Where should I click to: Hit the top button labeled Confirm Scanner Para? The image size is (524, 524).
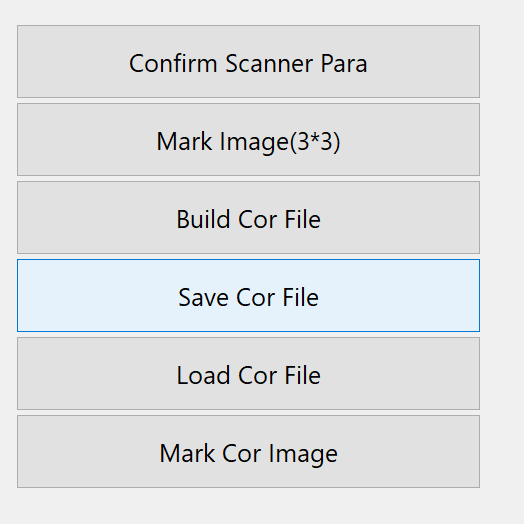[x=248, y=61]
